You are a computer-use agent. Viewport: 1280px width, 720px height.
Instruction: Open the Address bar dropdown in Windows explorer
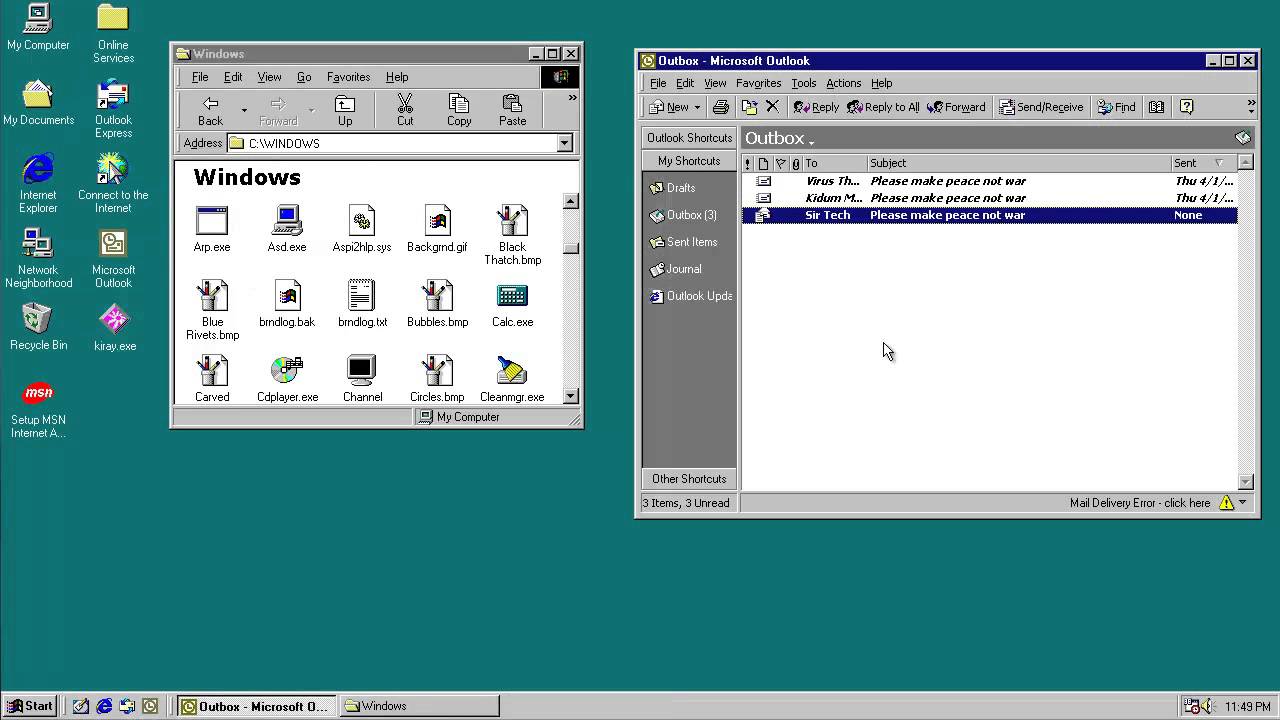coord(564,143)
